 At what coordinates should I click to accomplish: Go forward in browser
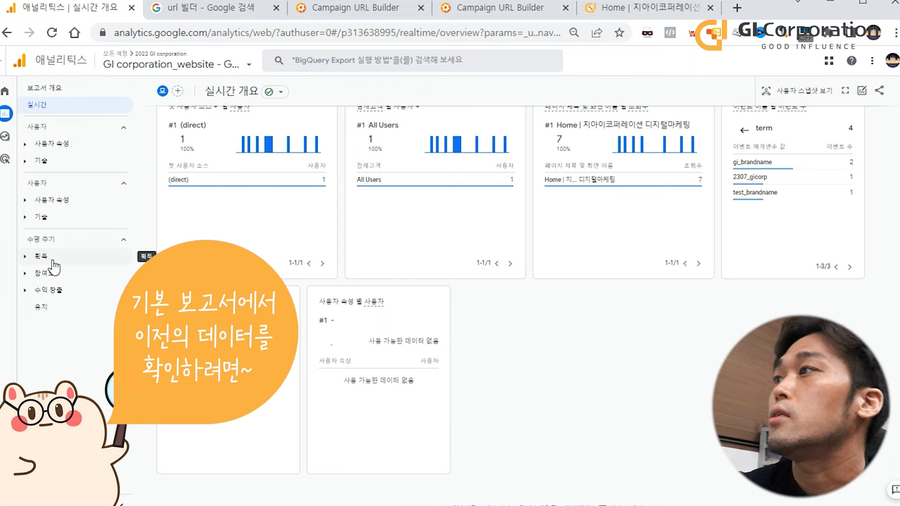29,33
